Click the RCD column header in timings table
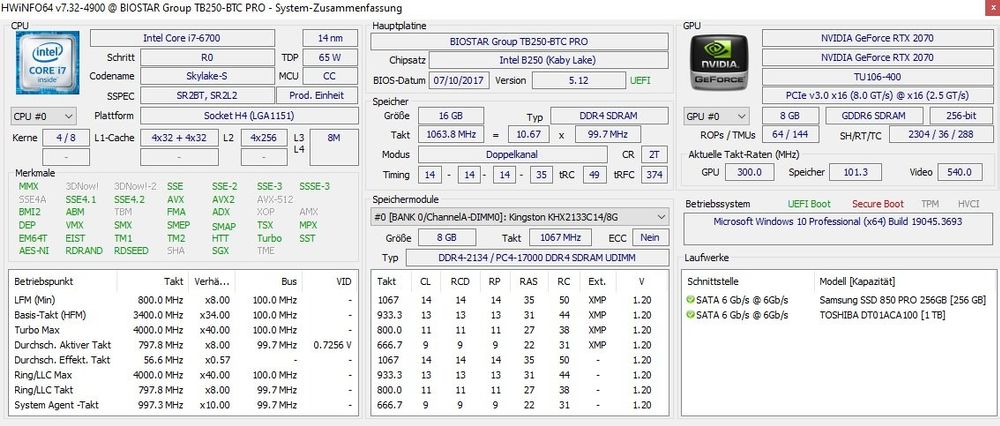Screen dimensions: 1000x426 (460, 281)
